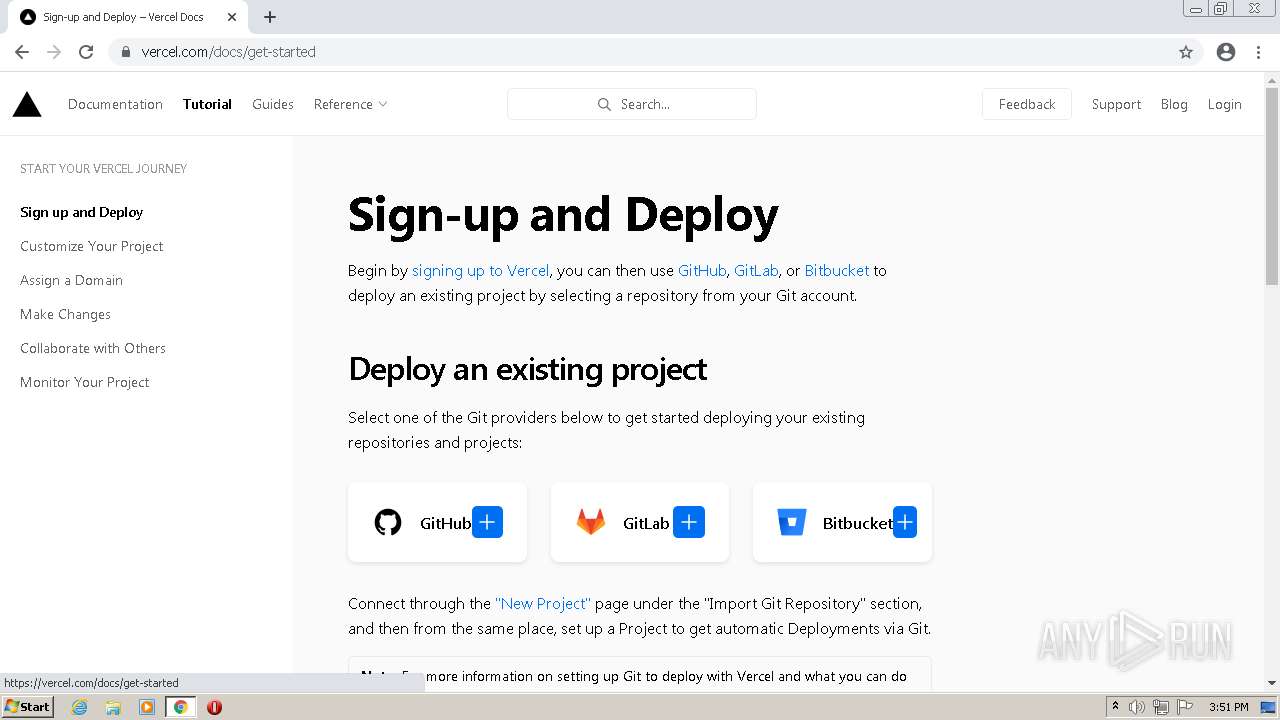Open Make Changes in sidebar
This screenshot has width=1280, height=720.
click(x=65, y=314)
